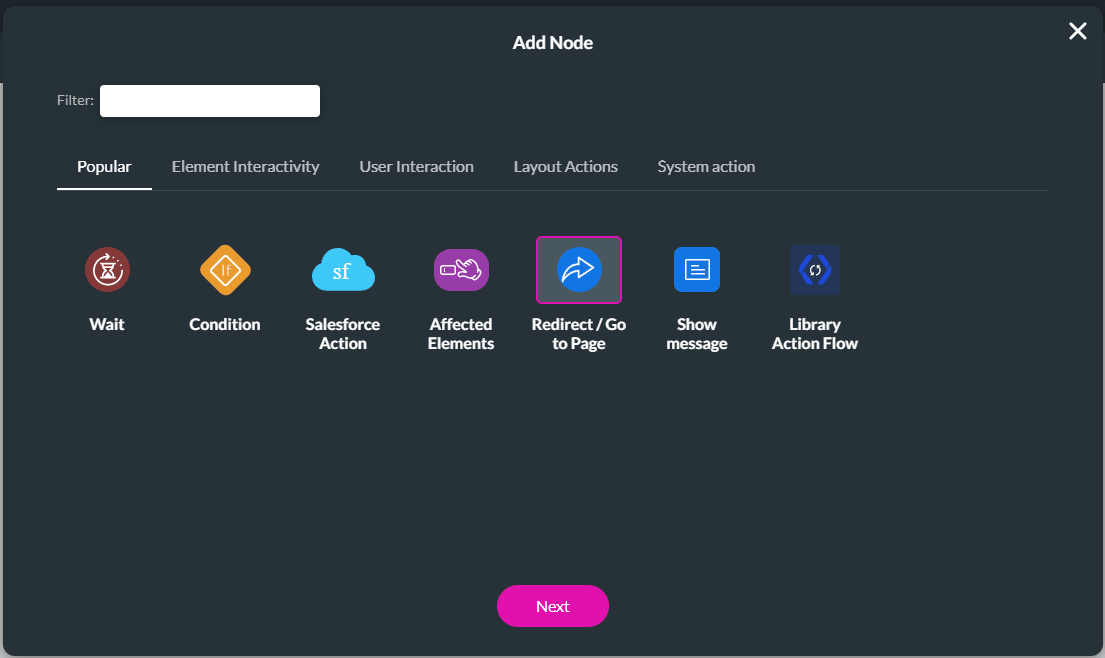Switch to the Layout Actions tab
This screenshot has width=1105, height=658.
[x=565, y=166]
